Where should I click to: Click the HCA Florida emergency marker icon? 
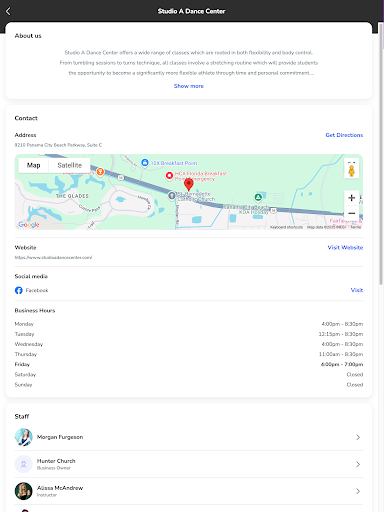tap(169, 175)
